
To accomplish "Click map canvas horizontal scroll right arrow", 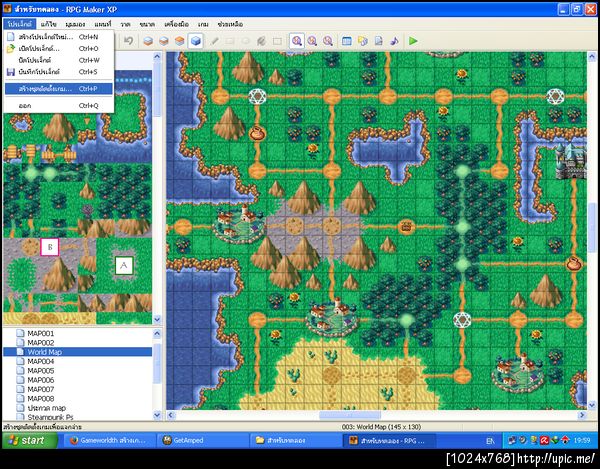I will (582, 415).
